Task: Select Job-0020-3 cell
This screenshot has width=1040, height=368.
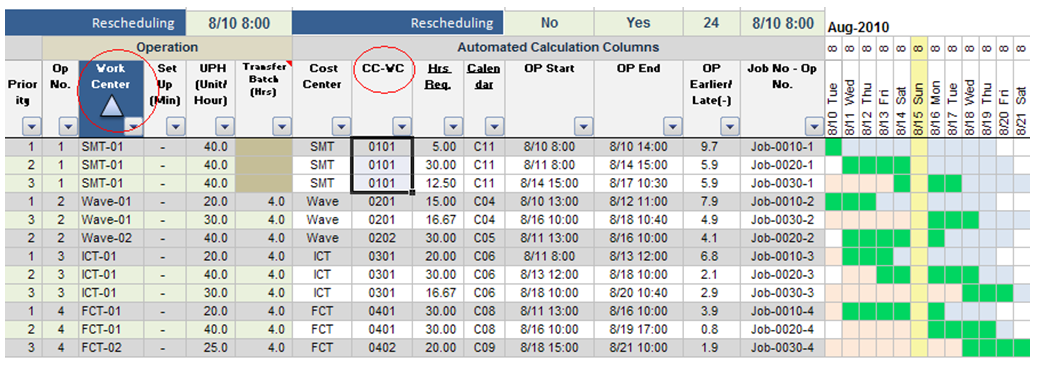Action: [x=783, y=275]
